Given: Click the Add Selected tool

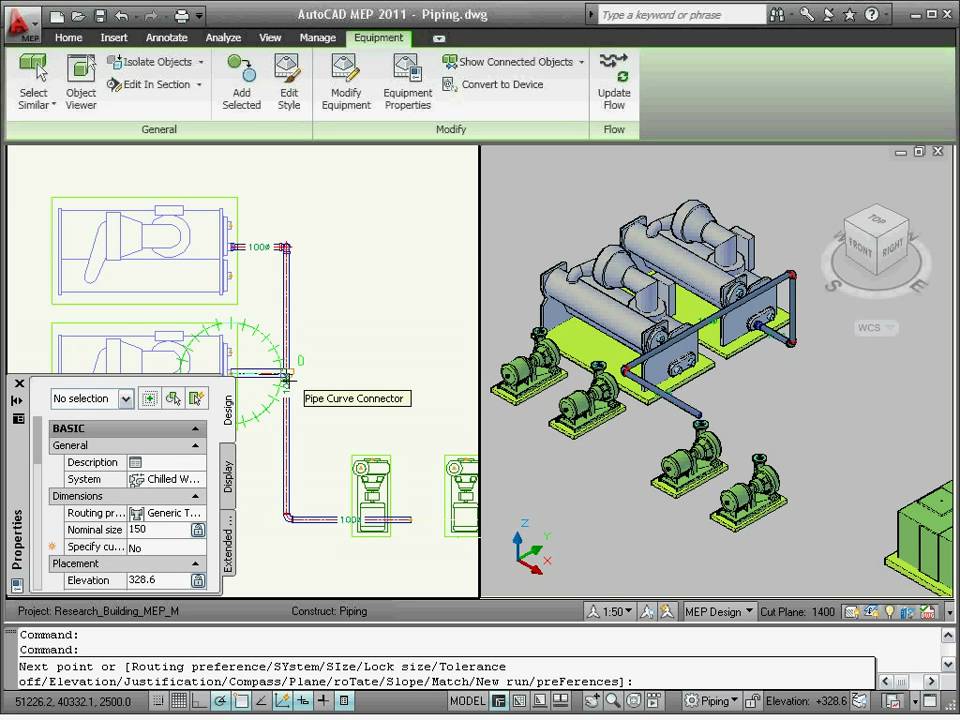Looking at the screenshot, I should 241,82.
